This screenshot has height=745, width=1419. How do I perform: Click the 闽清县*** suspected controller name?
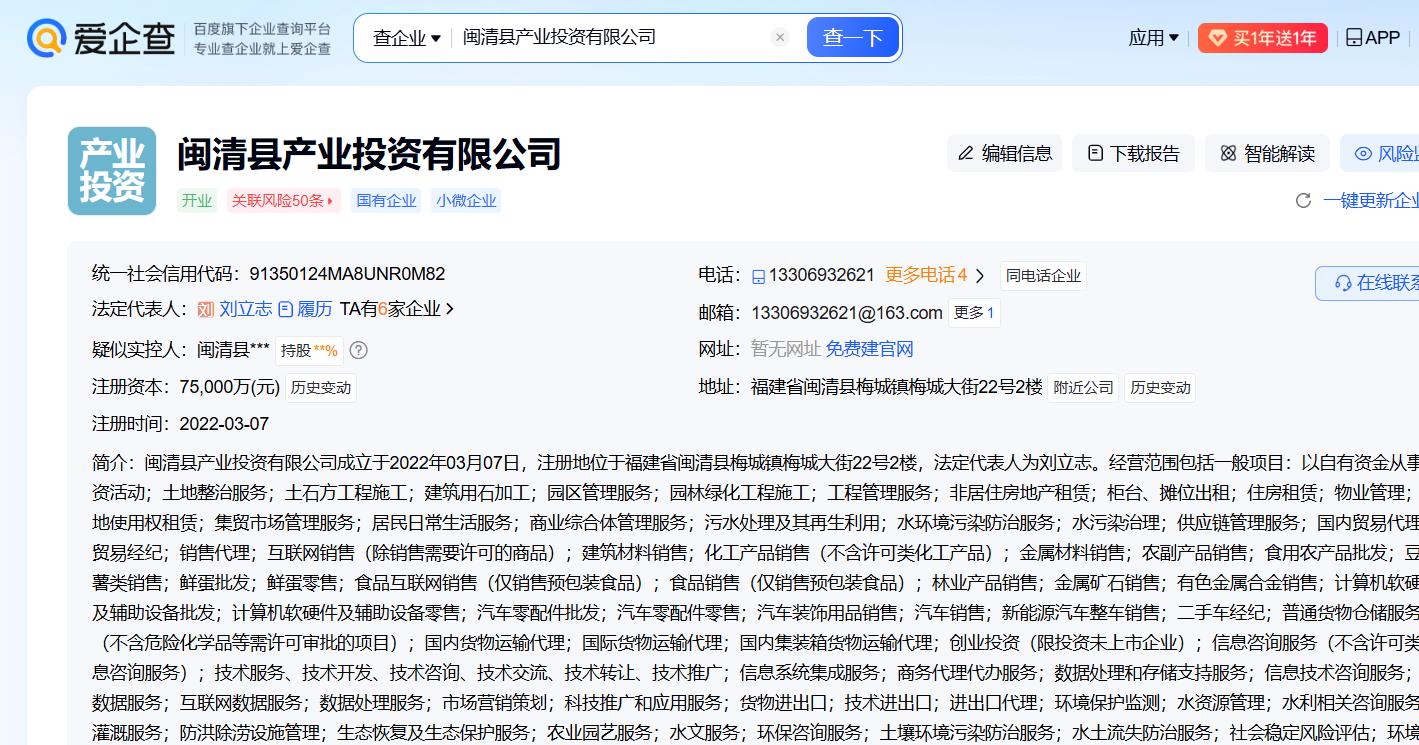pyautogui.click(x=233, y=349)
